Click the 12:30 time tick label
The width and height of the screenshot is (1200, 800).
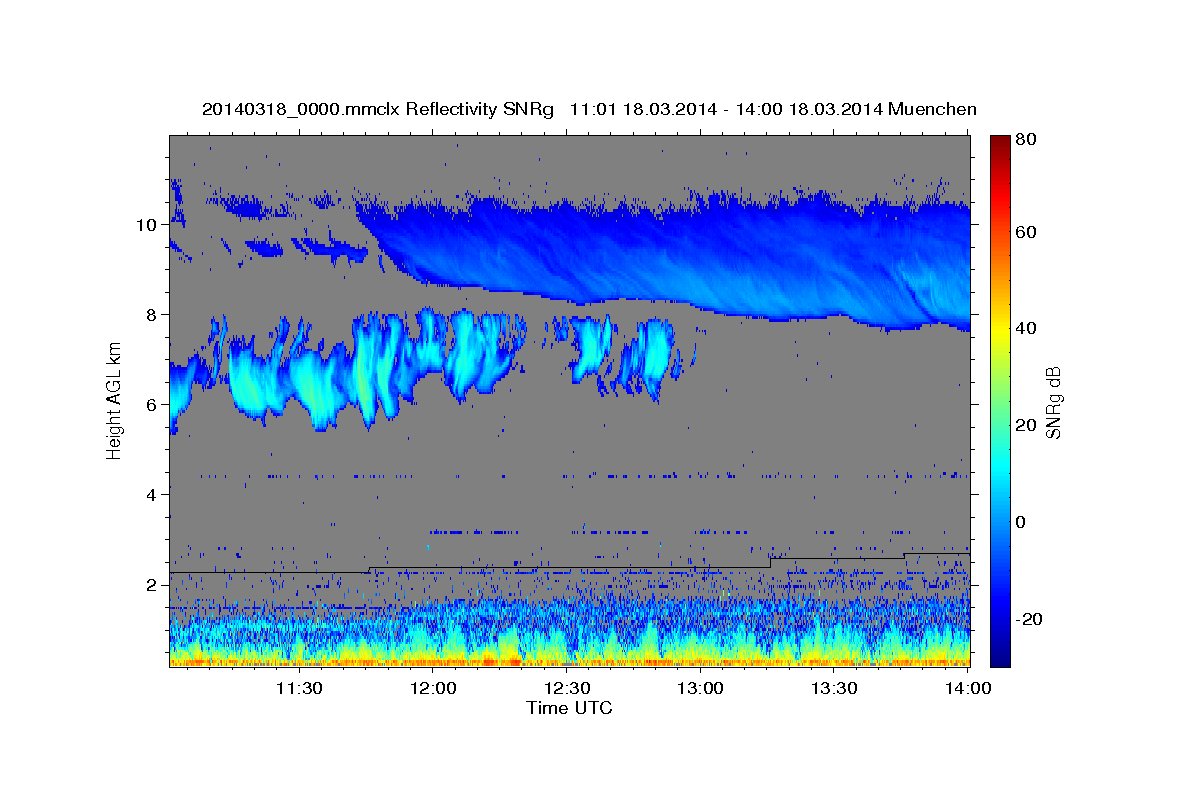coord(567,689)
